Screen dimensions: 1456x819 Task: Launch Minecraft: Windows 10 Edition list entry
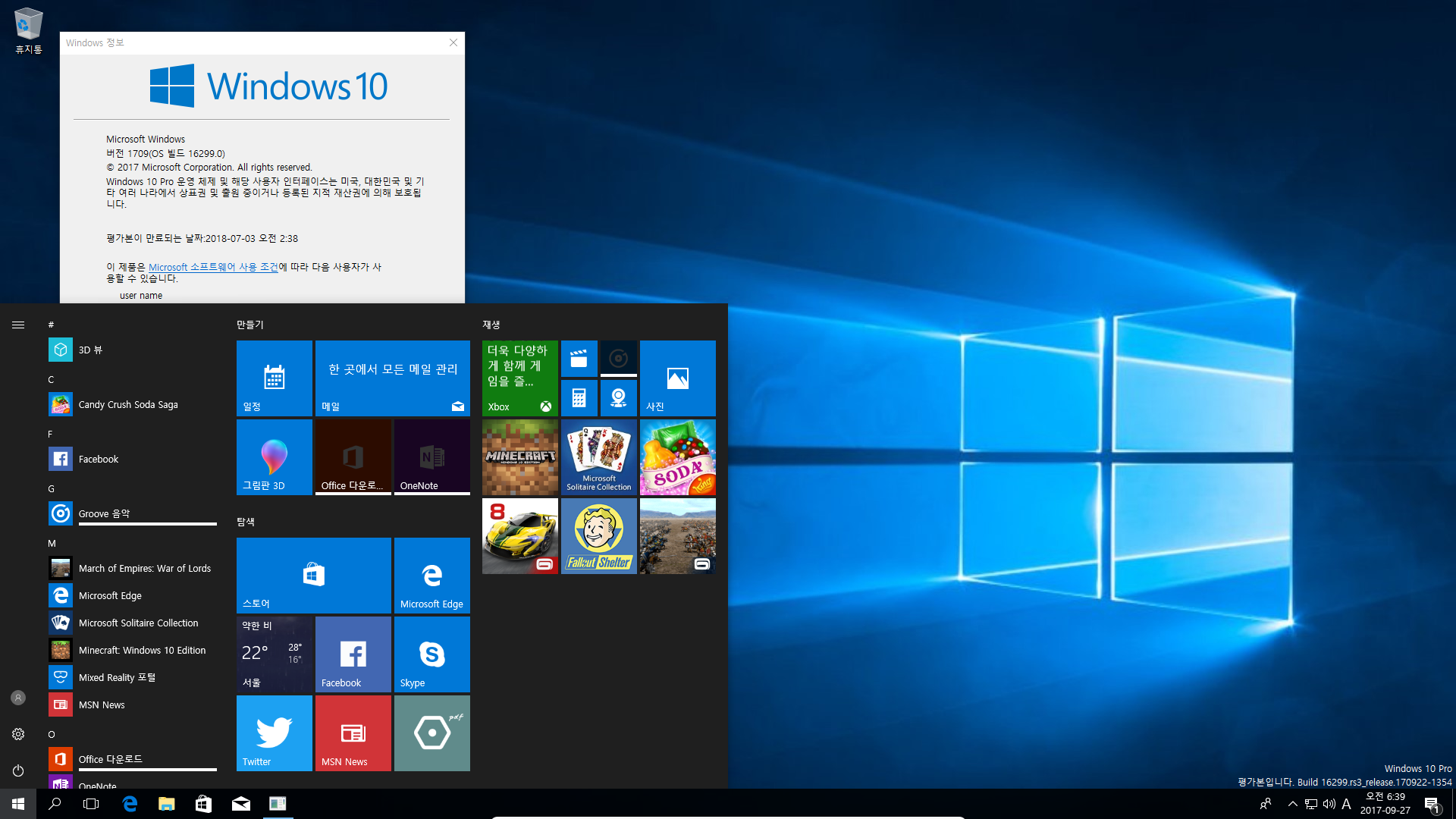(132, 650)
